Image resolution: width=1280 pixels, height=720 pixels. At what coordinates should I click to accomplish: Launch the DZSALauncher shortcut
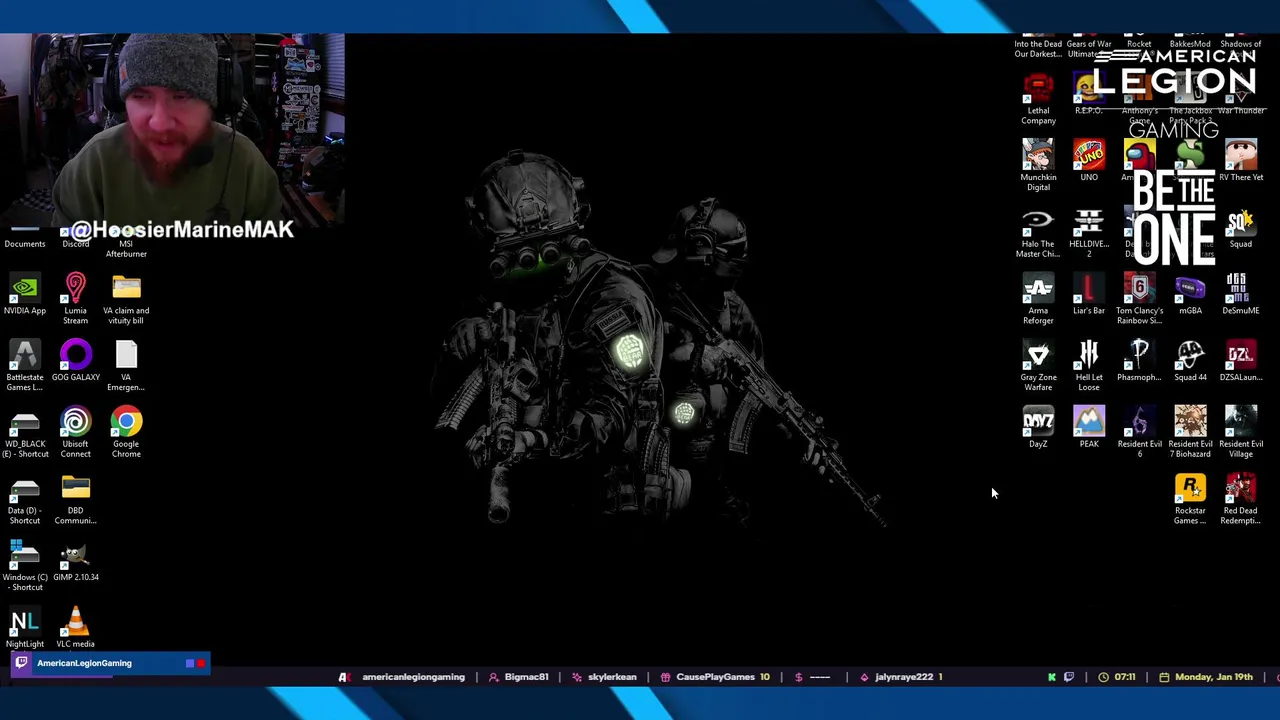click(1241, 360)
